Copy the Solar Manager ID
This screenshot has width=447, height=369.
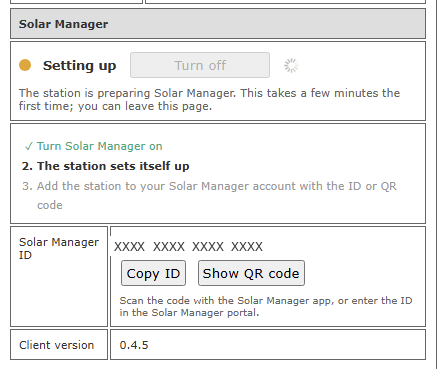point(153,273)
